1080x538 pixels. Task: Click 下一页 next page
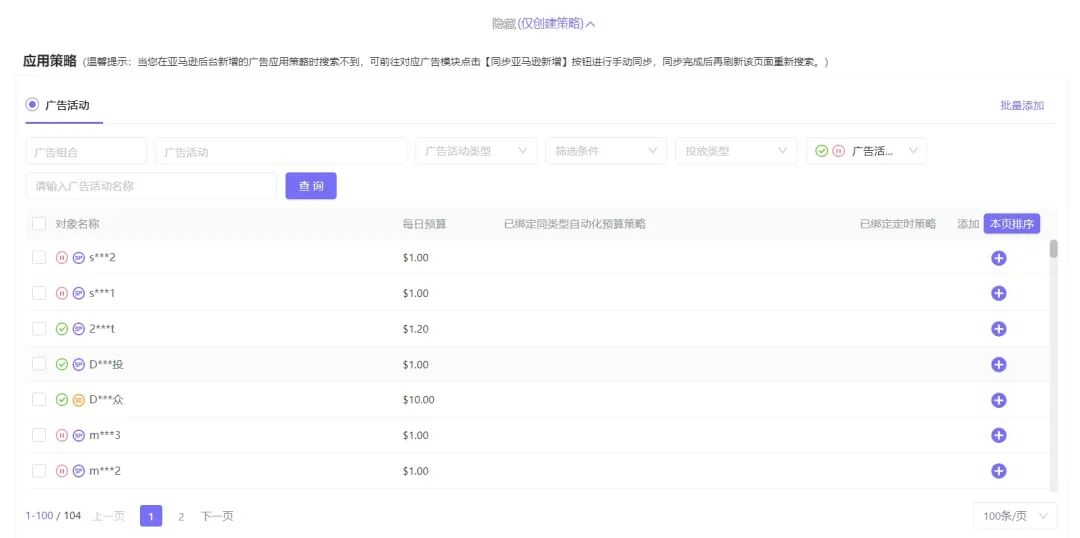(217, 516)
